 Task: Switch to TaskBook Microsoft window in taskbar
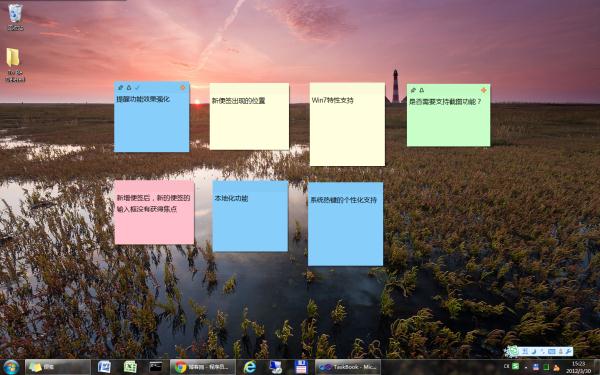(348, 367)
